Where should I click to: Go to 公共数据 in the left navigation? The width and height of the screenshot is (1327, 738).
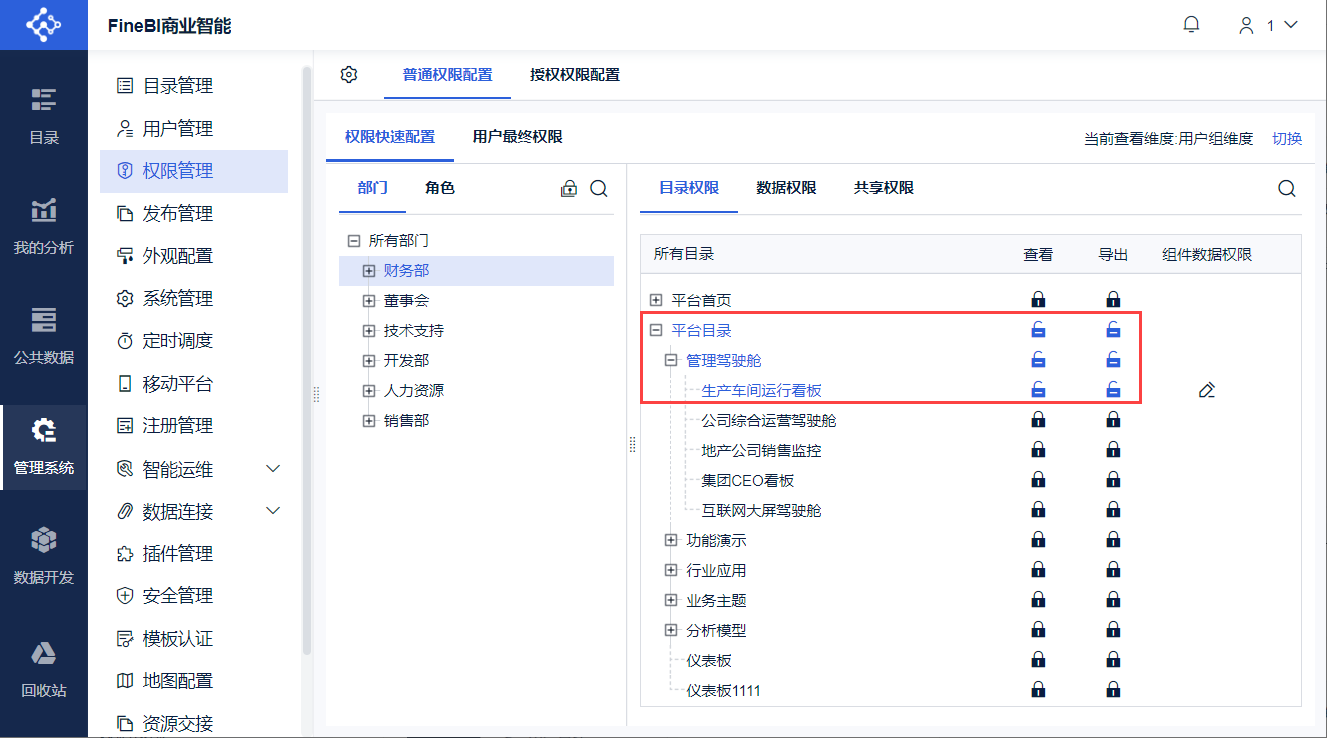click(x=44, y=336)
